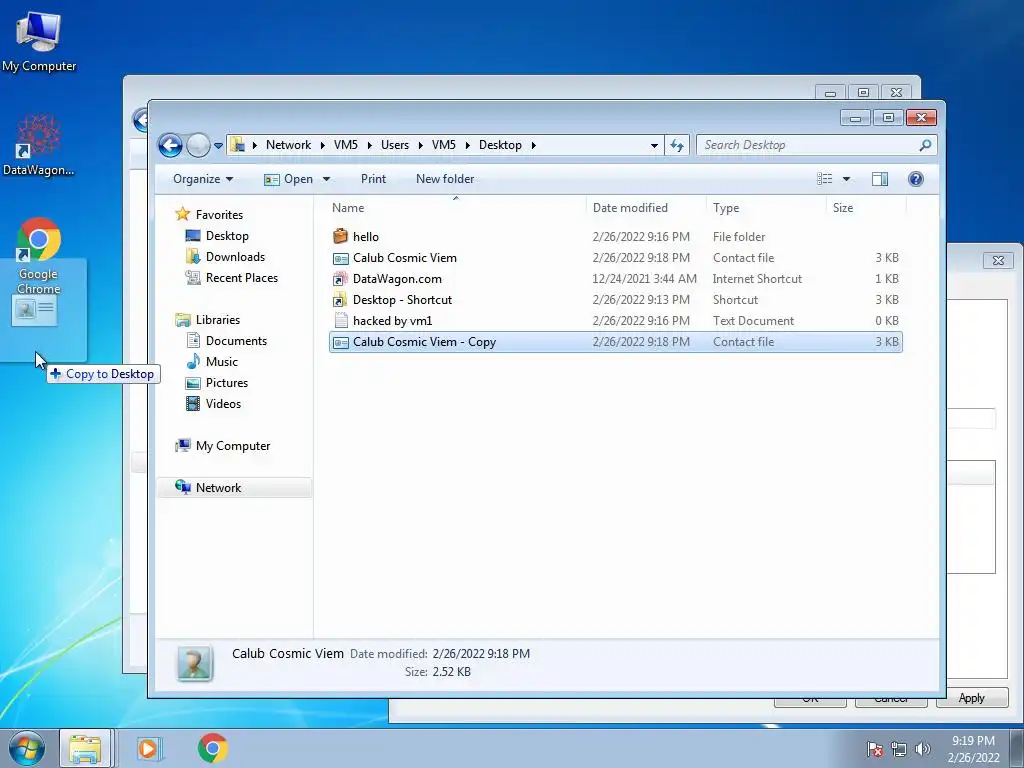
Task: Click the volume speaker tray icon
Action: [x=923, y=749]
